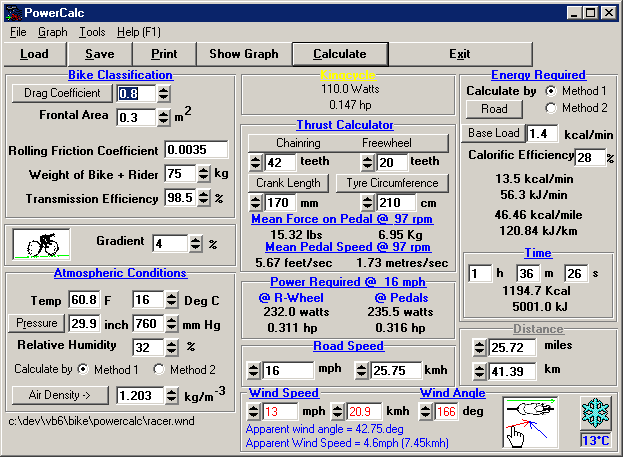The width and height of the screenshot is (623, 457).
Task: Adjust the crank length mm spinner
Action: pos(255,203)
